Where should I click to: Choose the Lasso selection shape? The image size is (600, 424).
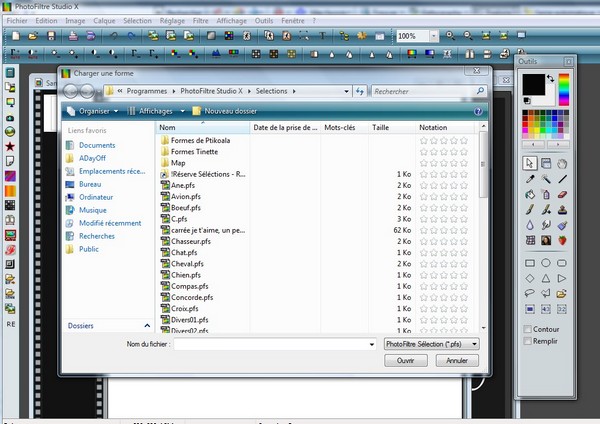[530, 294]
